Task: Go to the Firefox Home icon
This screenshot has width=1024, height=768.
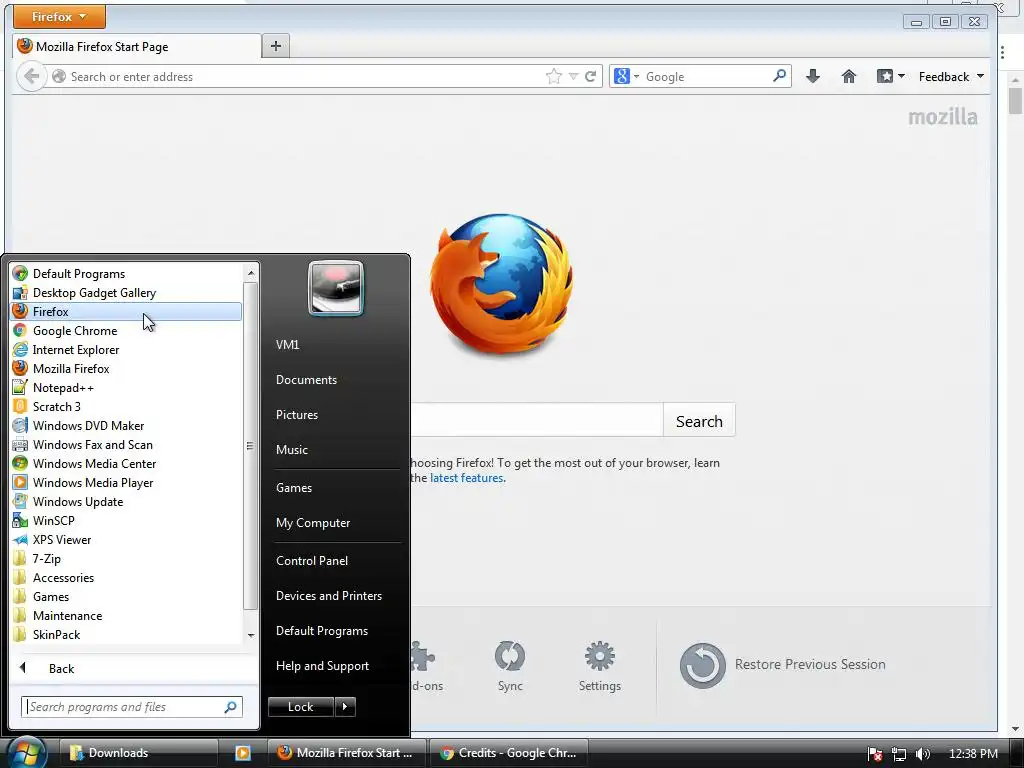Action: click(x=848, y=76)
